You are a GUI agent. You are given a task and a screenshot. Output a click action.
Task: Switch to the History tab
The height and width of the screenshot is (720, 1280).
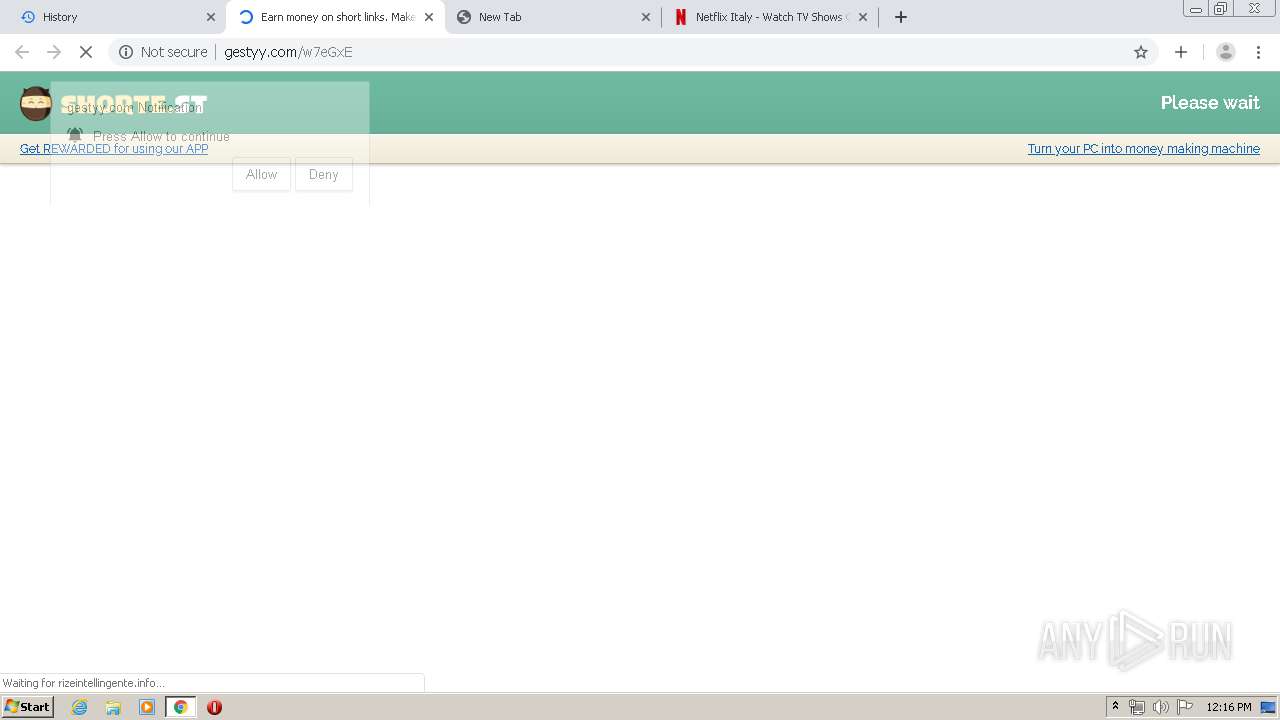pos(113,17)
